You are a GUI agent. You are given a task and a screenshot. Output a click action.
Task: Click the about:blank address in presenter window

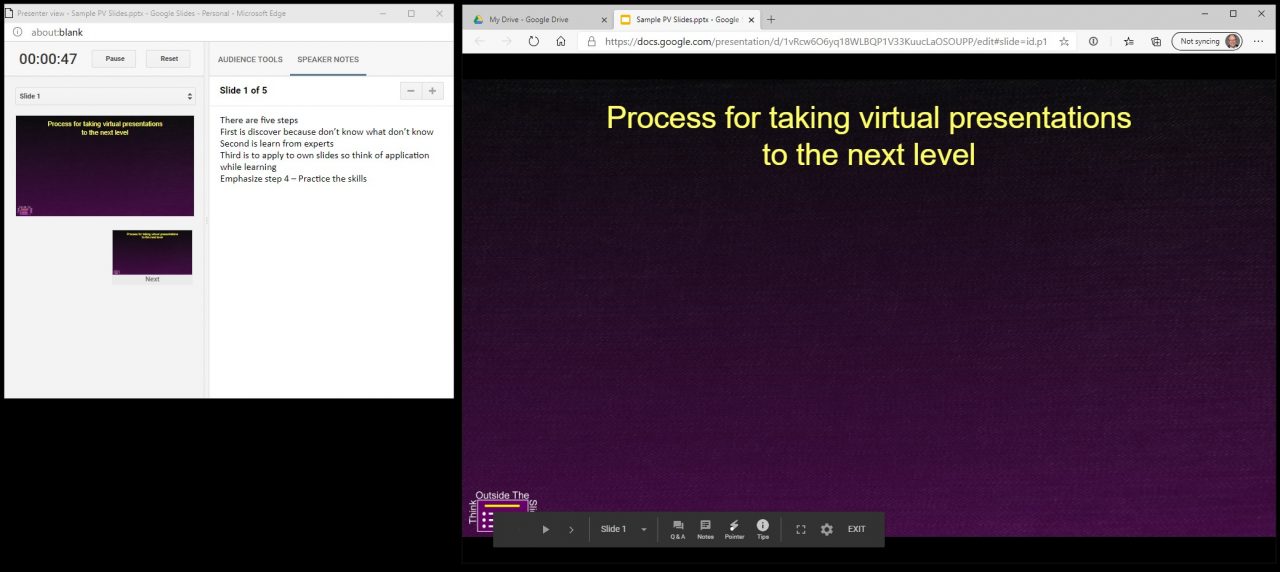click(57, 32)
